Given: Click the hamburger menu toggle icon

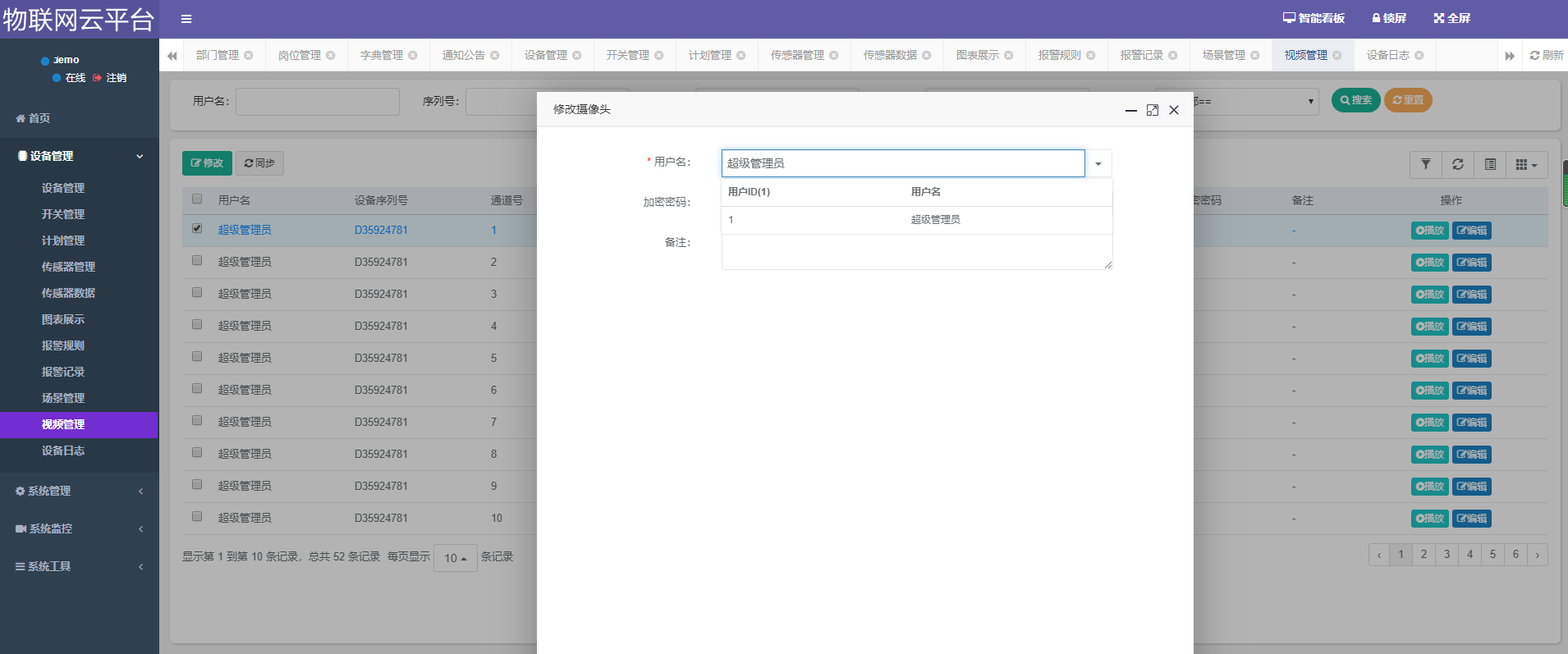Looking at the screenshot, I should point(186,19).
